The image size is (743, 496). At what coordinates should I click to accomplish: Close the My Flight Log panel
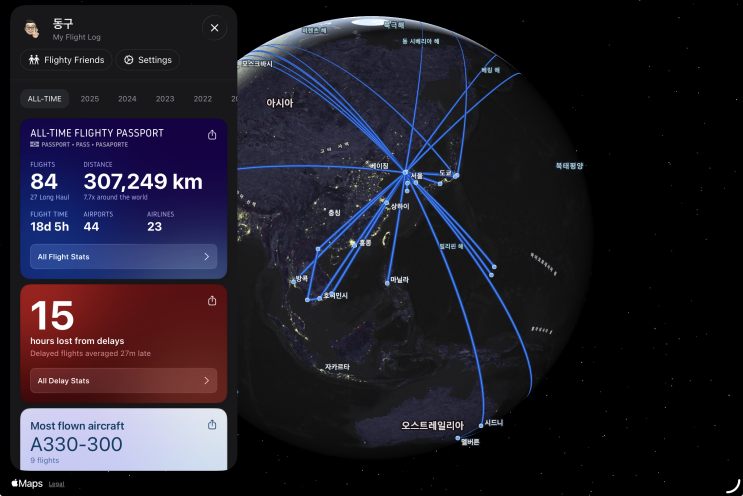click(x=214, y=28)
